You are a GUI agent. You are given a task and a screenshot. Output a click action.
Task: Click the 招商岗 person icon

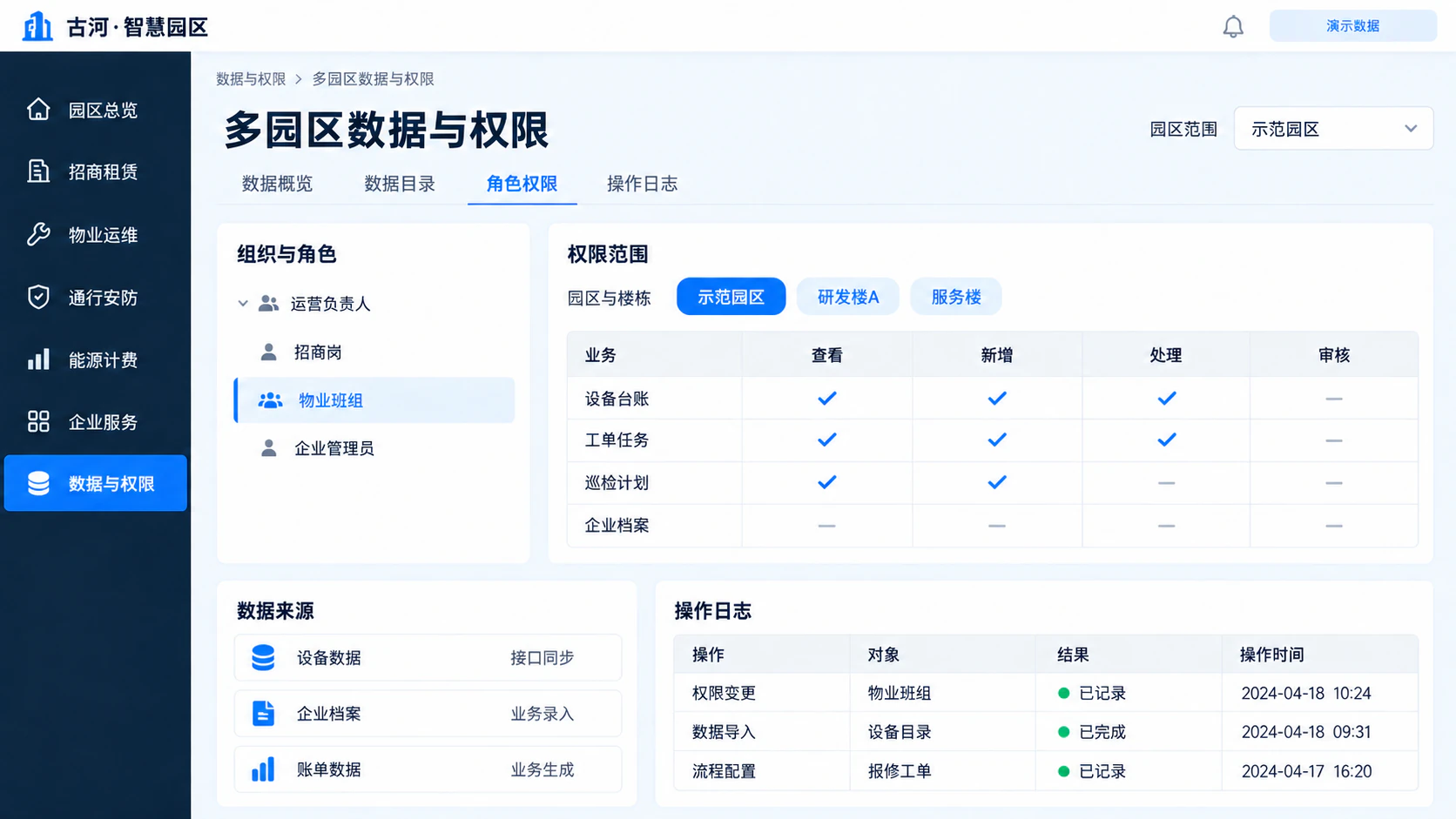click(x=269, y=352)
